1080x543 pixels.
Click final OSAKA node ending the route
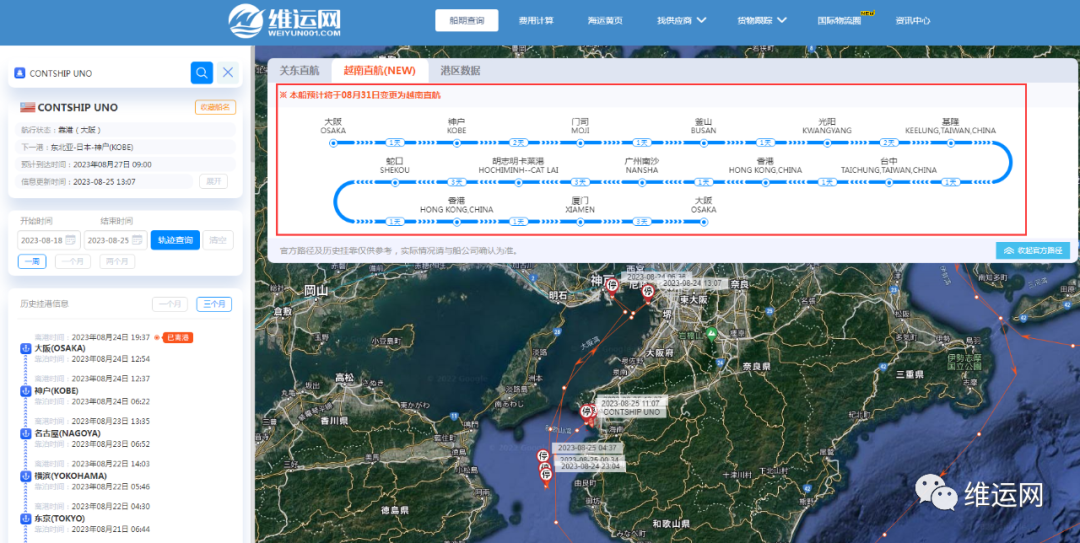pyautogui.click(x=704, y=222)
